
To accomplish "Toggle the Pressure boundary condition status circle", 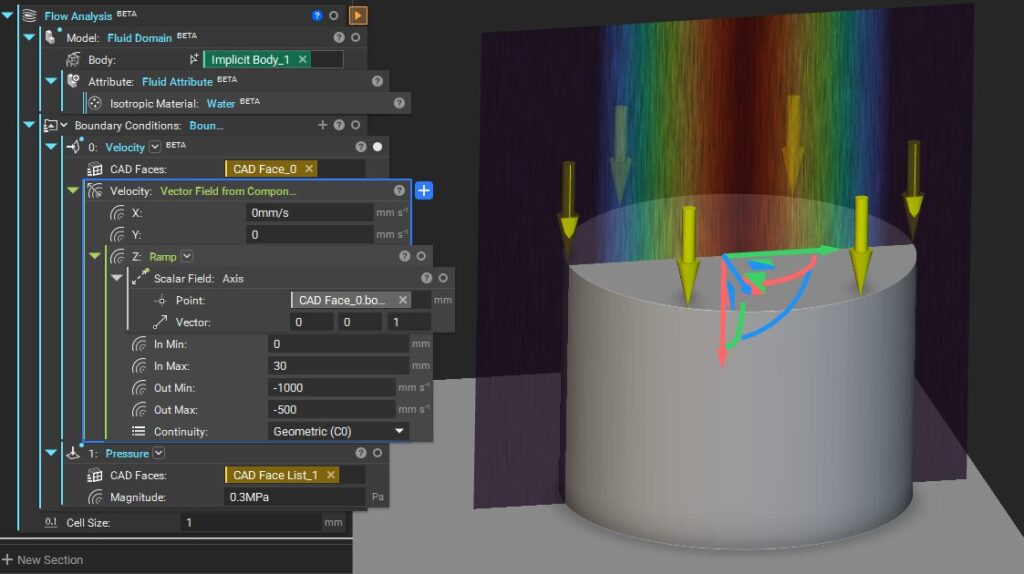I will tap(355, 453).
